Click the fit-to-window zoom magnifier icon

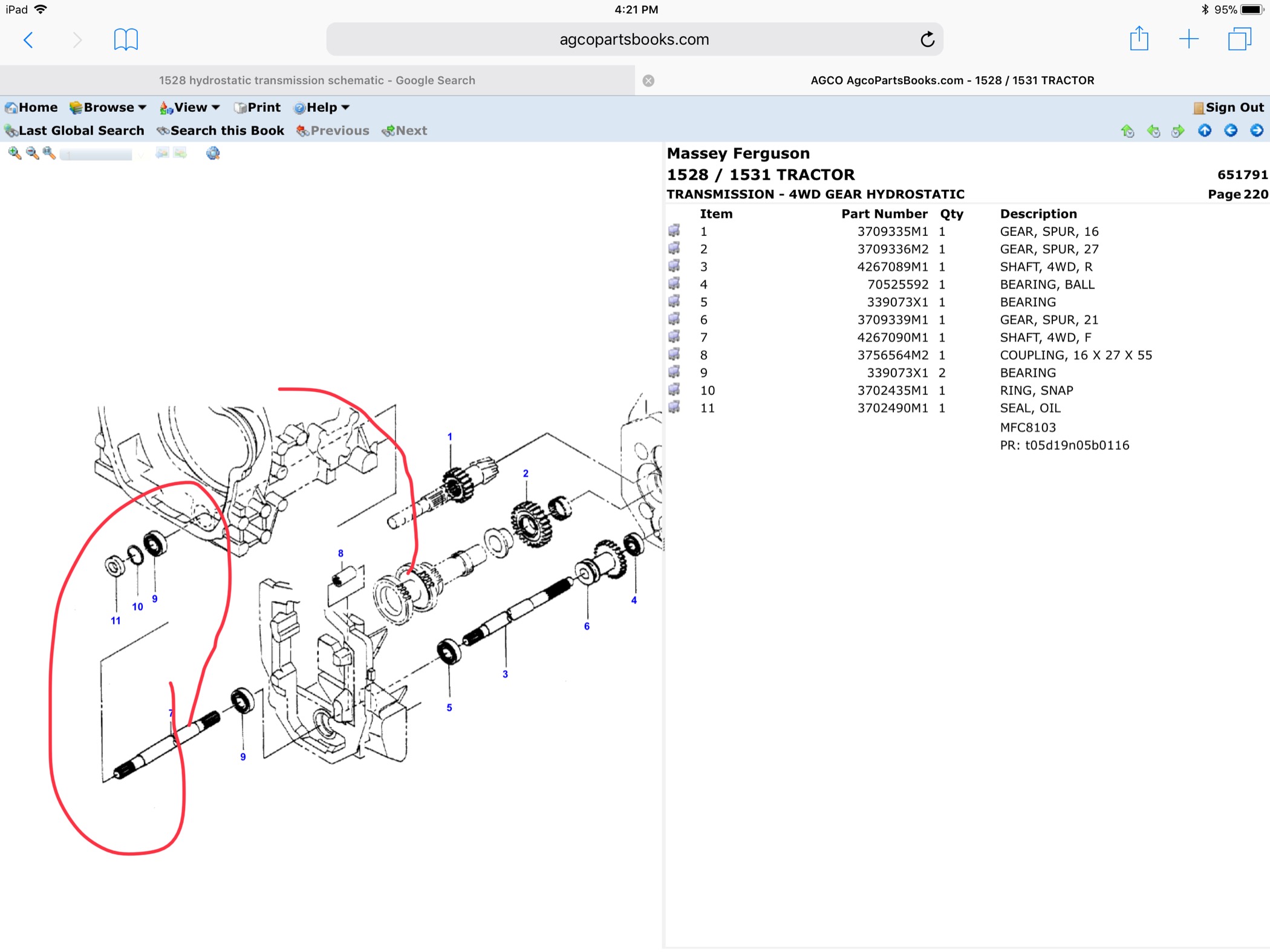[x=49, y=153]
